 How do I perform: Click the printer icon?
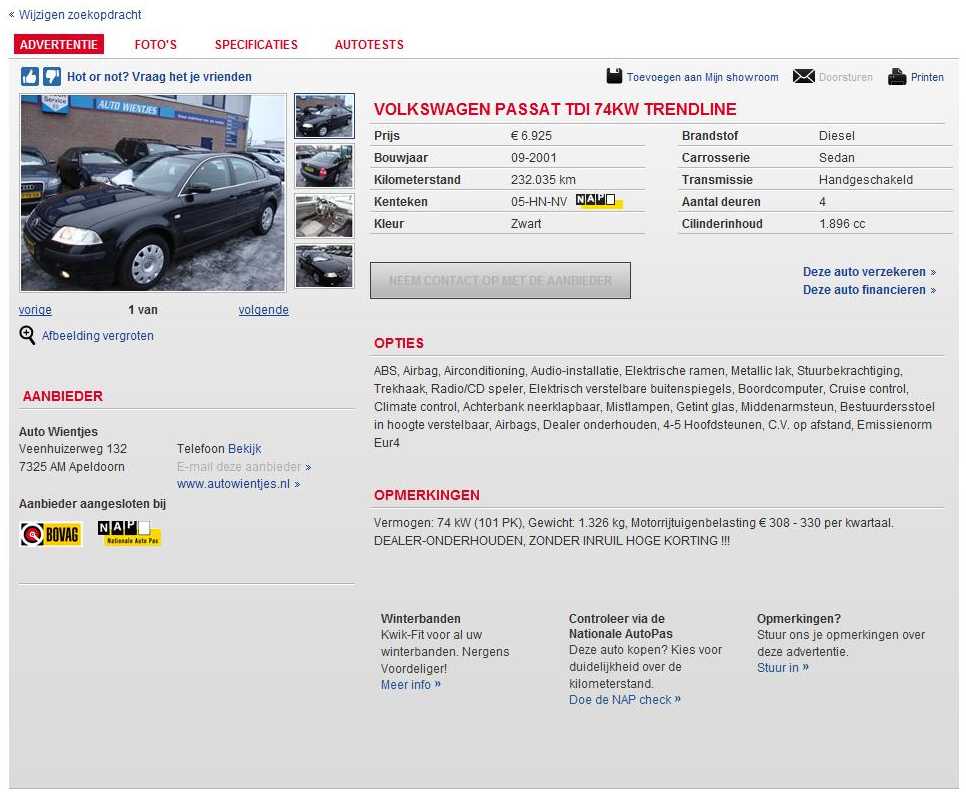[897, 76]
